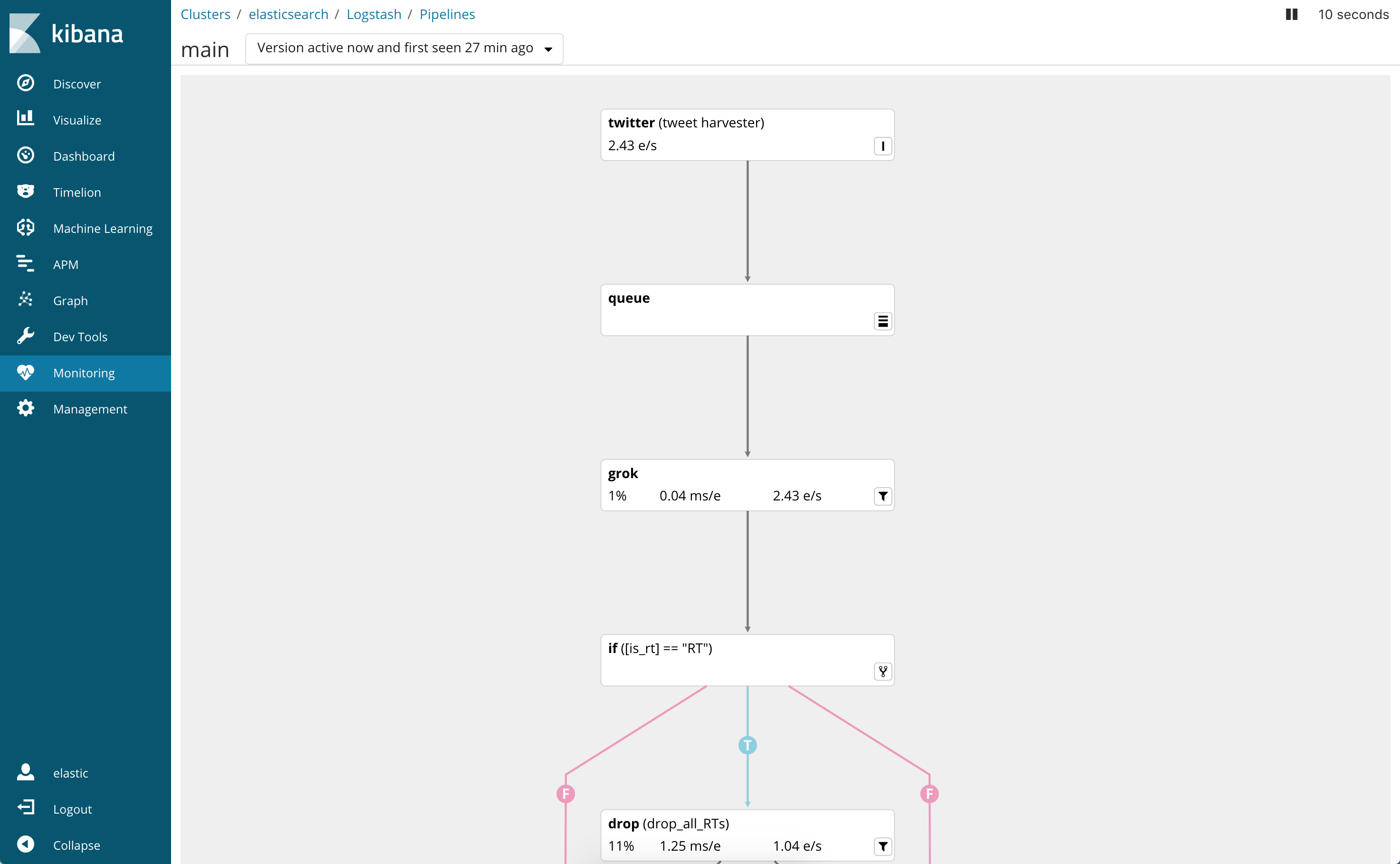Viewport: 1400px width, 864px height.
Task: Open the pipeline version dropdown
Action: [404, 48]
